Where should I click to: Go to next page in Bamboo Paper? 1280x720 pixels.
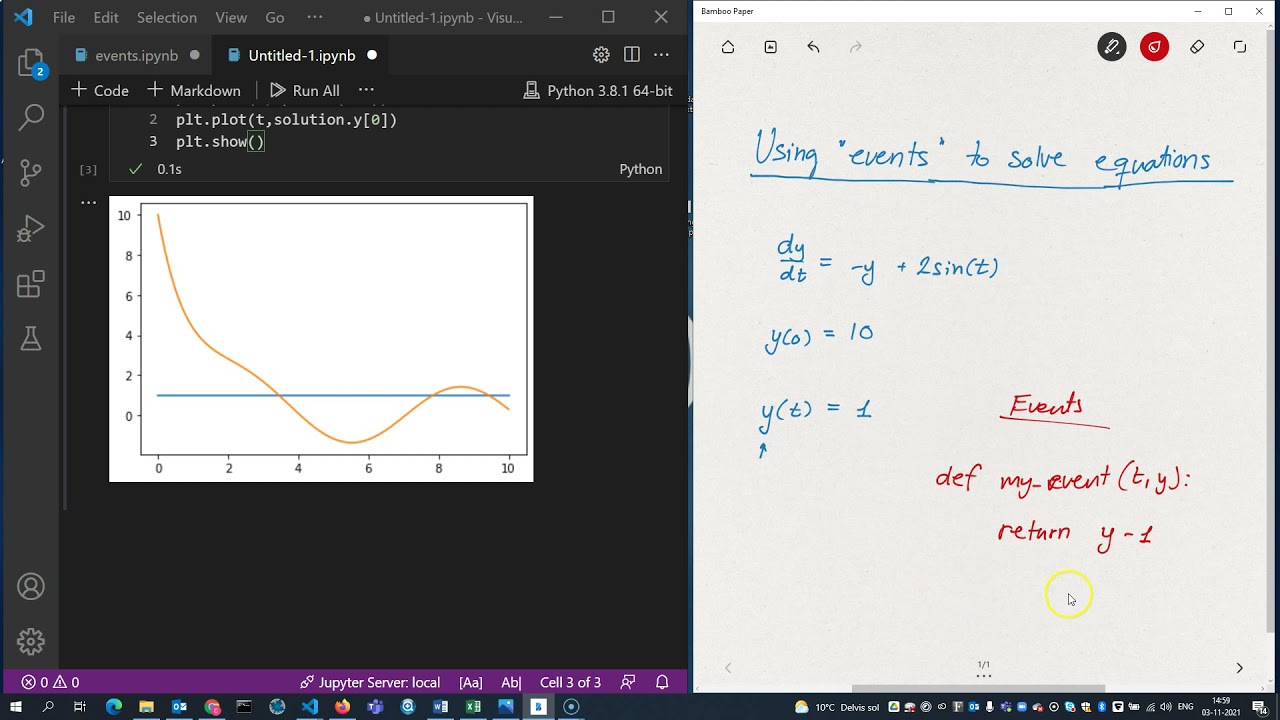tap(1239, 668)
